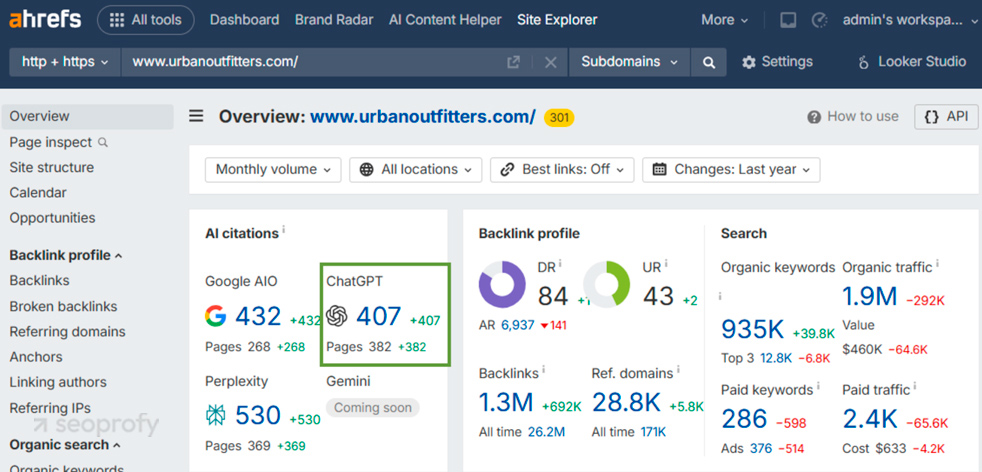Open URL in new tab icon
The width and height of the screenshot is (982, 472).
tap(514, 62)
